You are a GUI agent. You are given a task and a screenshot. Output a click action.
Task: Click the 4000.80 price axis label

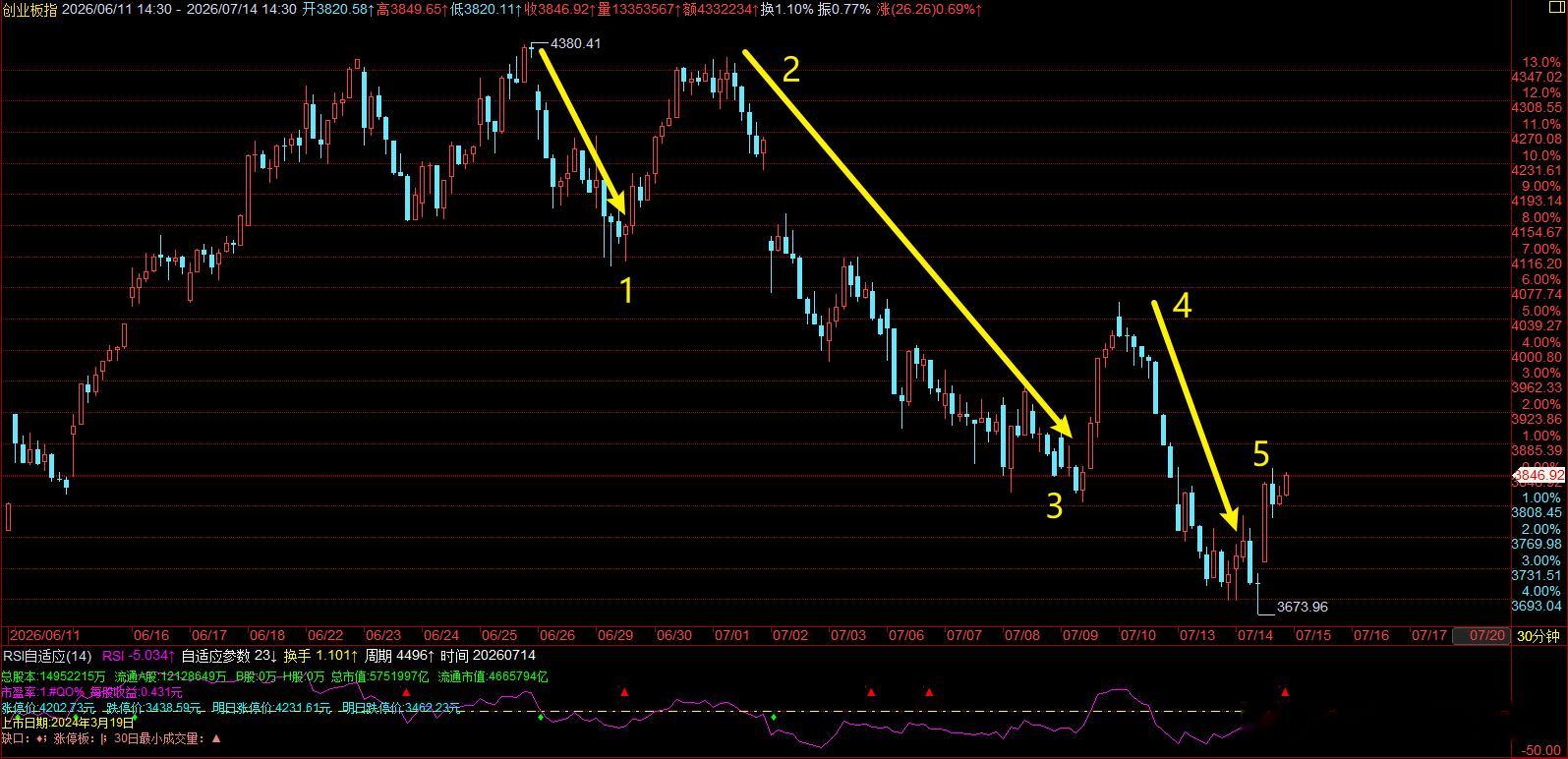1537,357
